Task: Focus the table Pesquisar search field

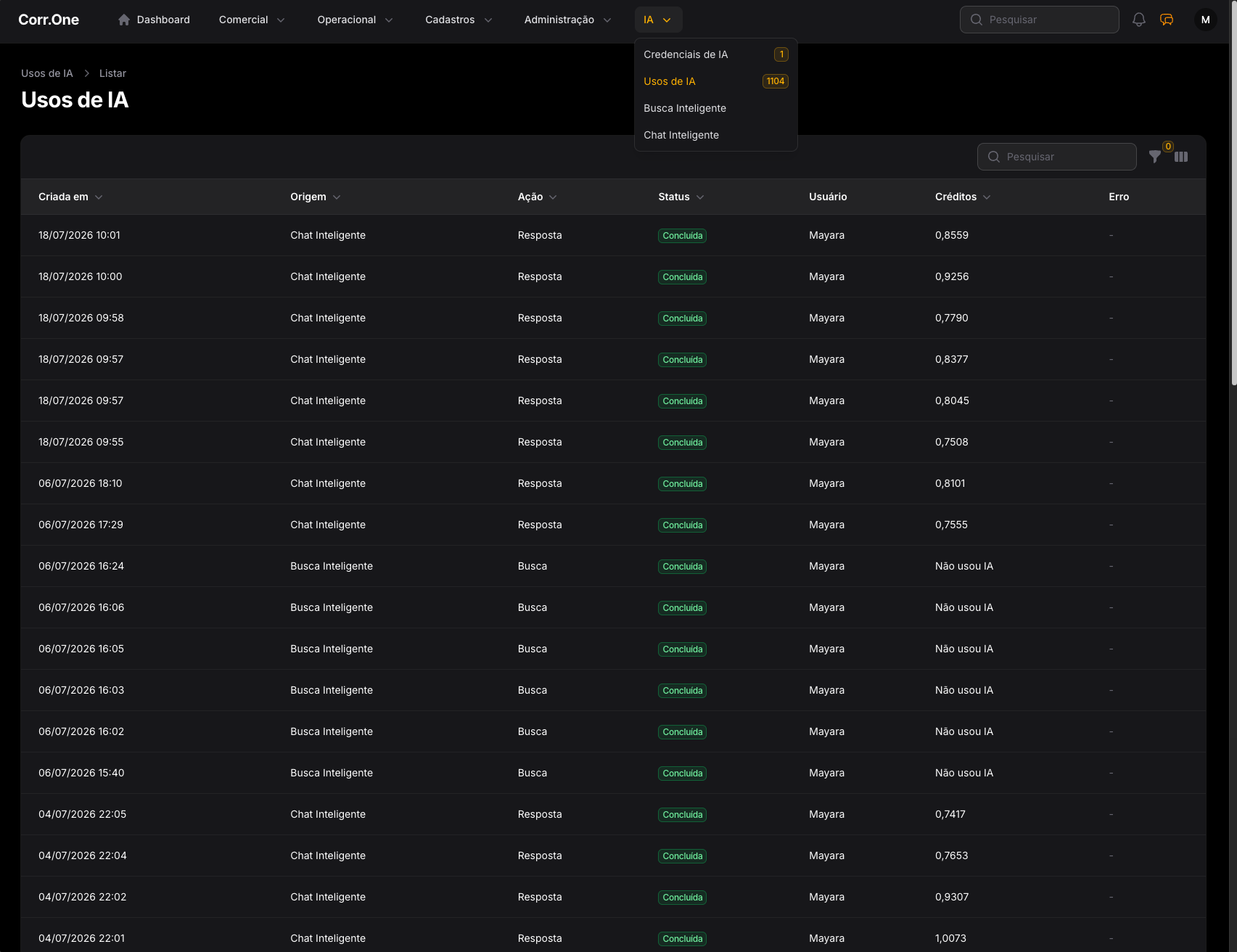Action: point(1056,157)
